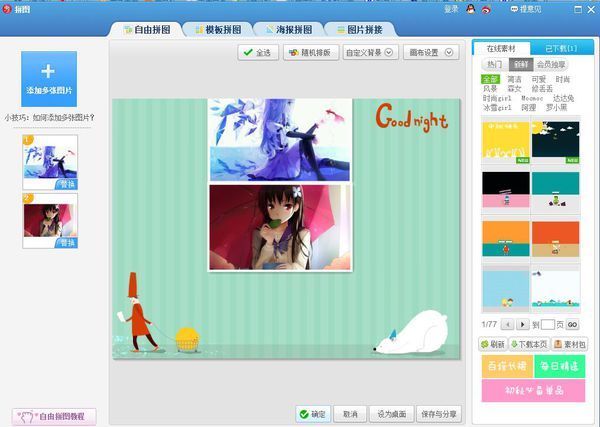Select the 时尚 category
The image size is (600, 427).
pos(563,79)
